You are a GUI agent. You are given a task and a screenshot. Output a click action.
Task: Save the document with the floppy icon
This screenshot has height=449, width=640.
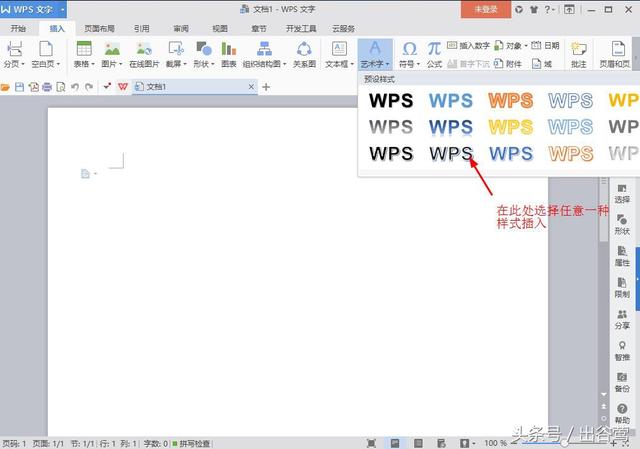(19, 87)
